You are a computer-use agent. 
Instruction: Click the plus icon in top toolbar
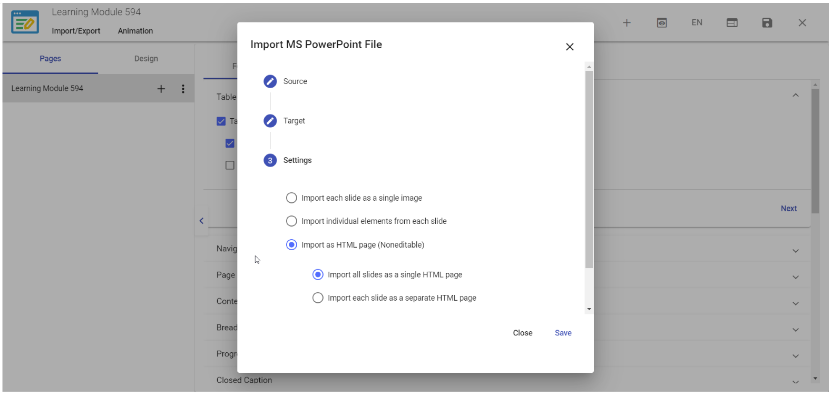point(626,23)
